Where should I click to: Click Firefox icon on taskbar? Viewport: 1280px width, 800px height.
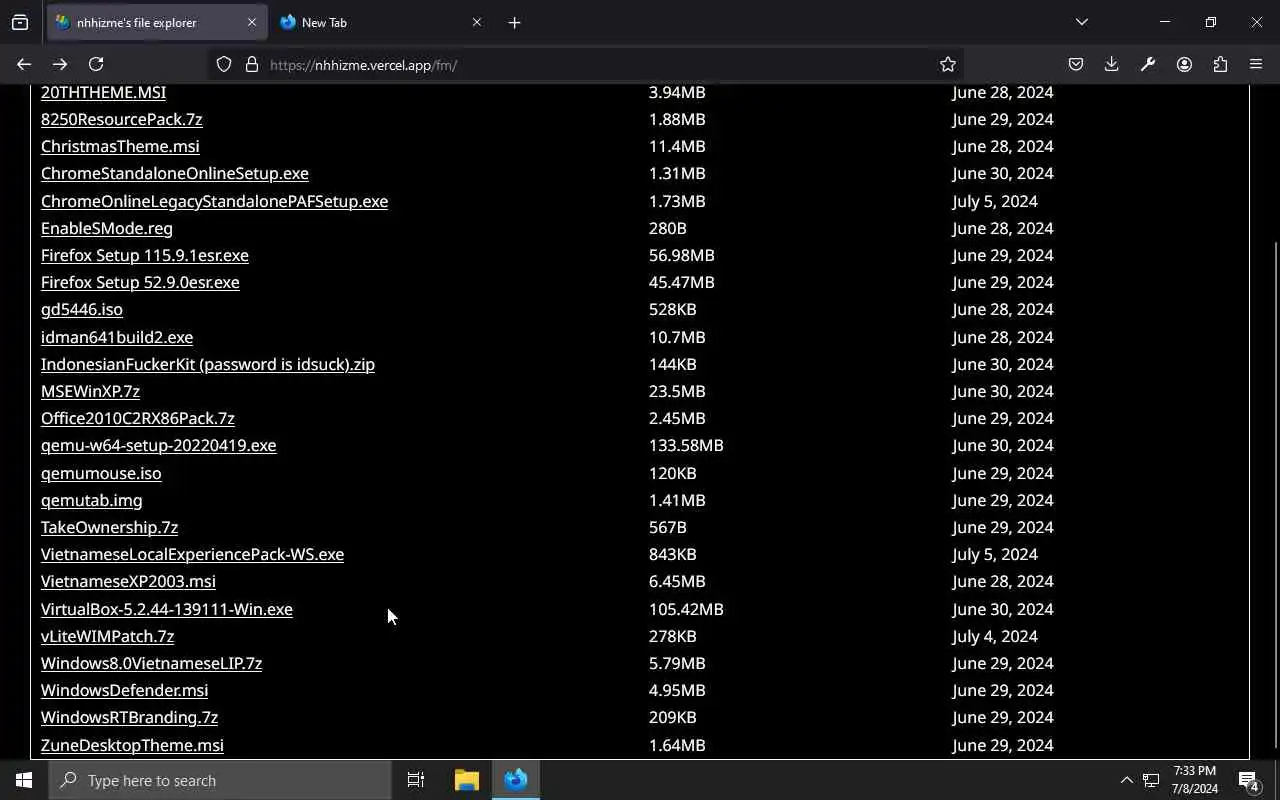pyautogui.click(x=516, y=780)
